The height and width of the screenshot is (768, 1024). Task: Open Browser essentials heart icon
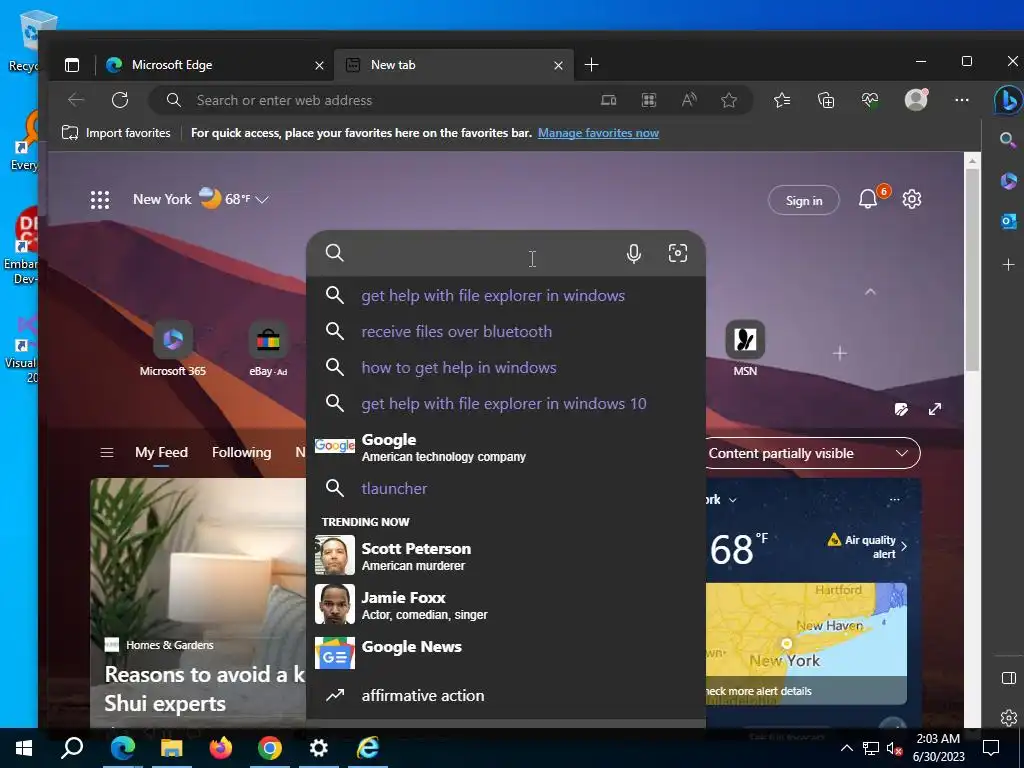(x=870, y=100)
